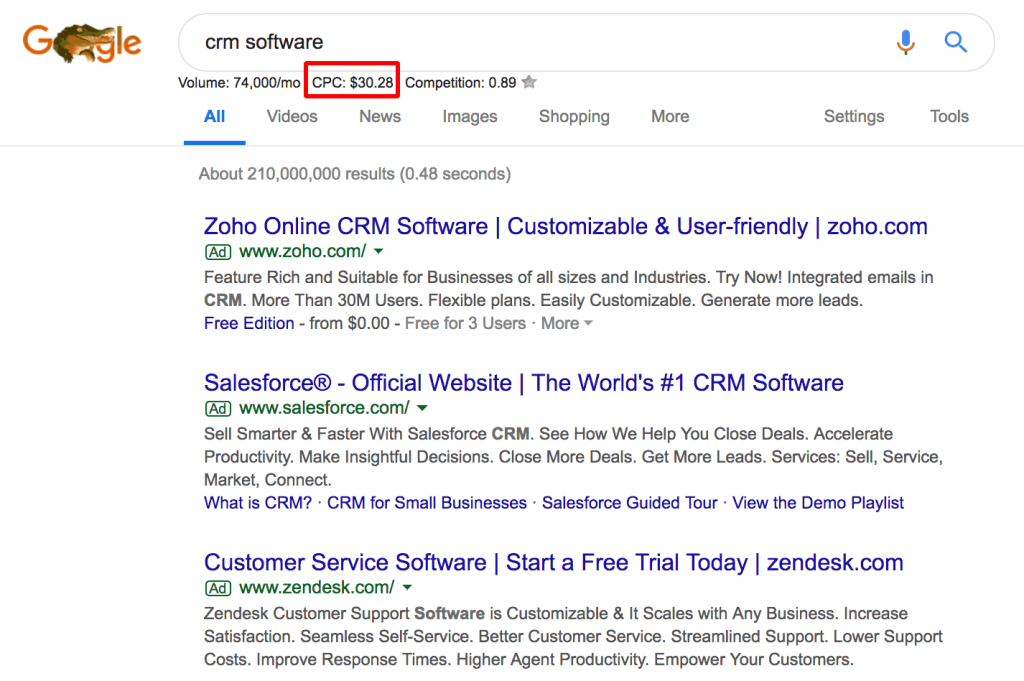Click the Volume: 74,000/mo text
1024x681 pixels.
(239, 83)
